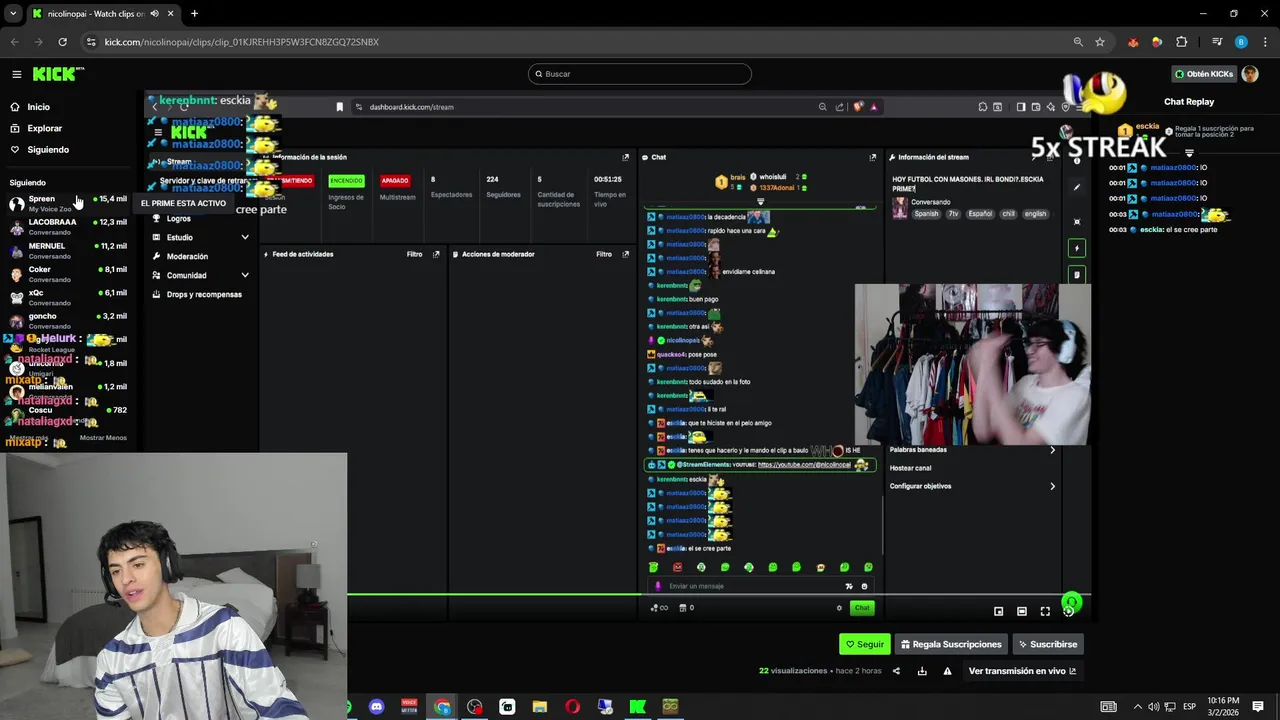The height and width of the screenshot is (720, 1280).
Task: Pop out Información de la sesión panel
Action: [x=626, y=157]
